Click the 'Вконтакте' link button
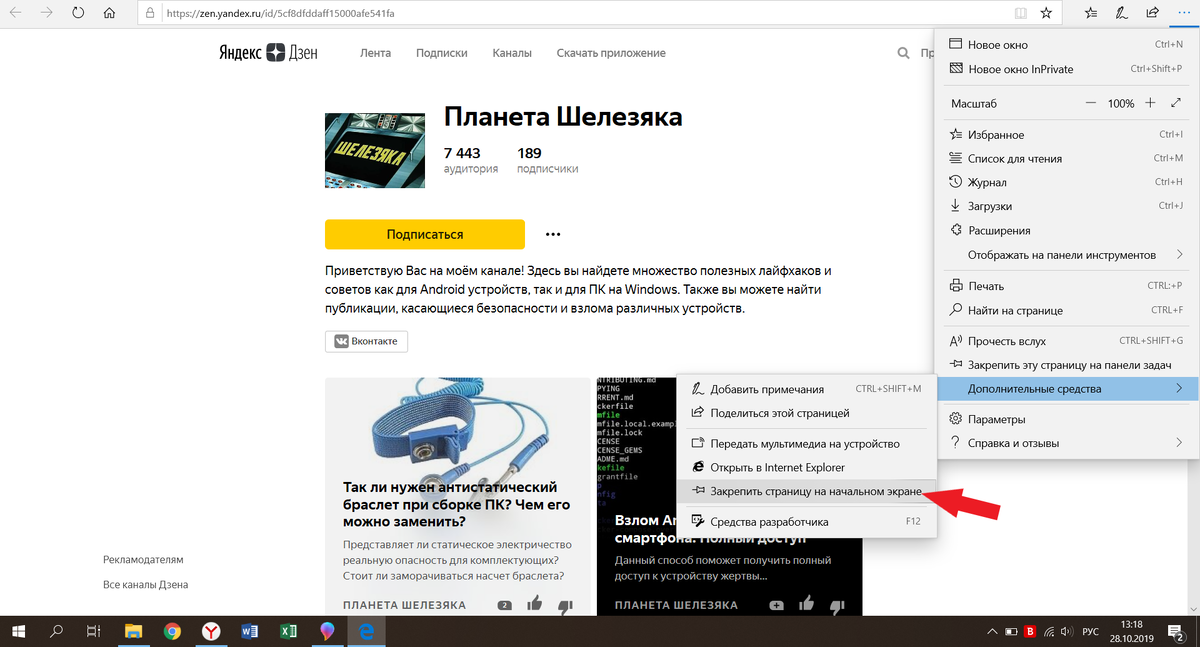1200x647 pixels. [x=366, y=341]
